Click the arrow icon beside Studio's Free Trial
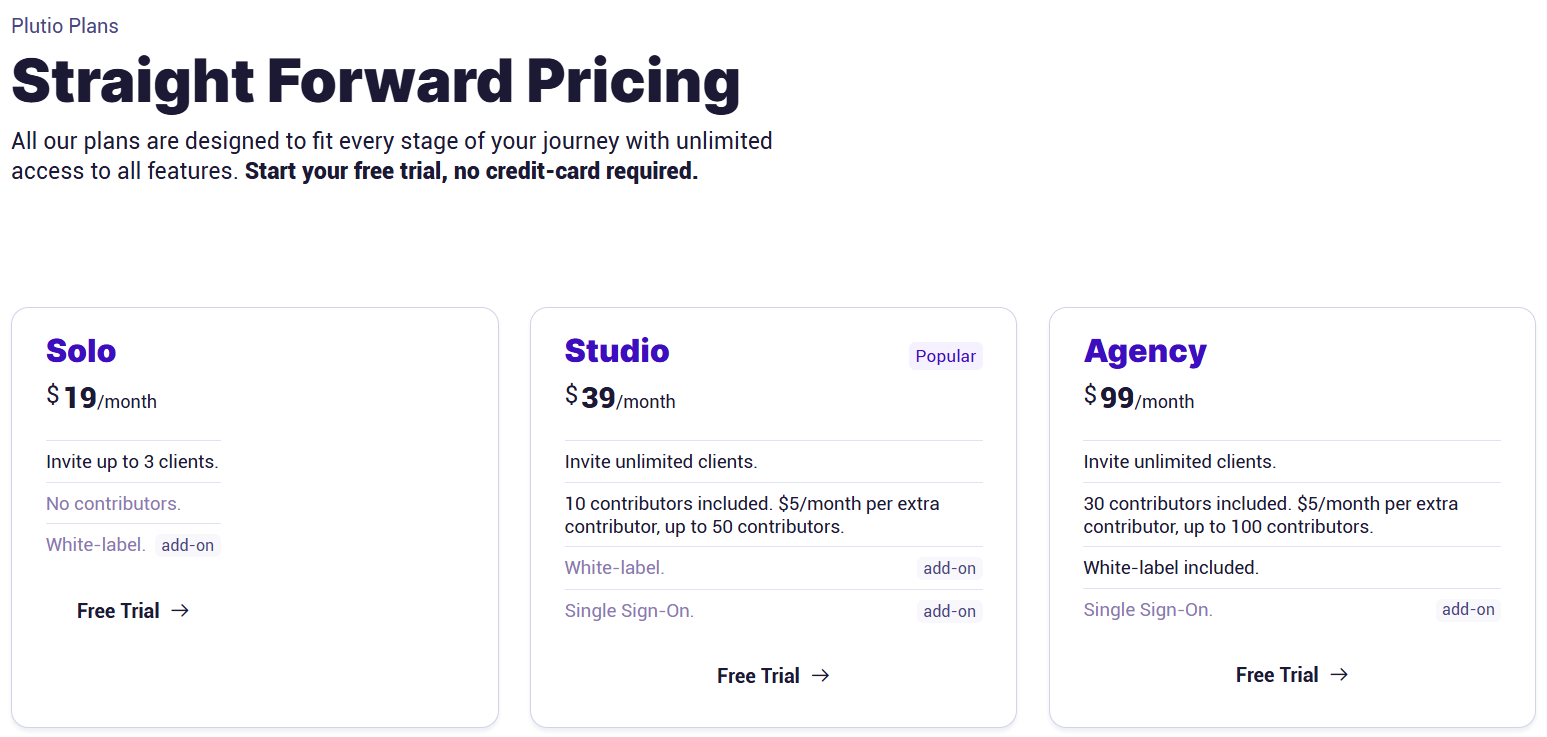1547x737 pixels. (820, 676)
